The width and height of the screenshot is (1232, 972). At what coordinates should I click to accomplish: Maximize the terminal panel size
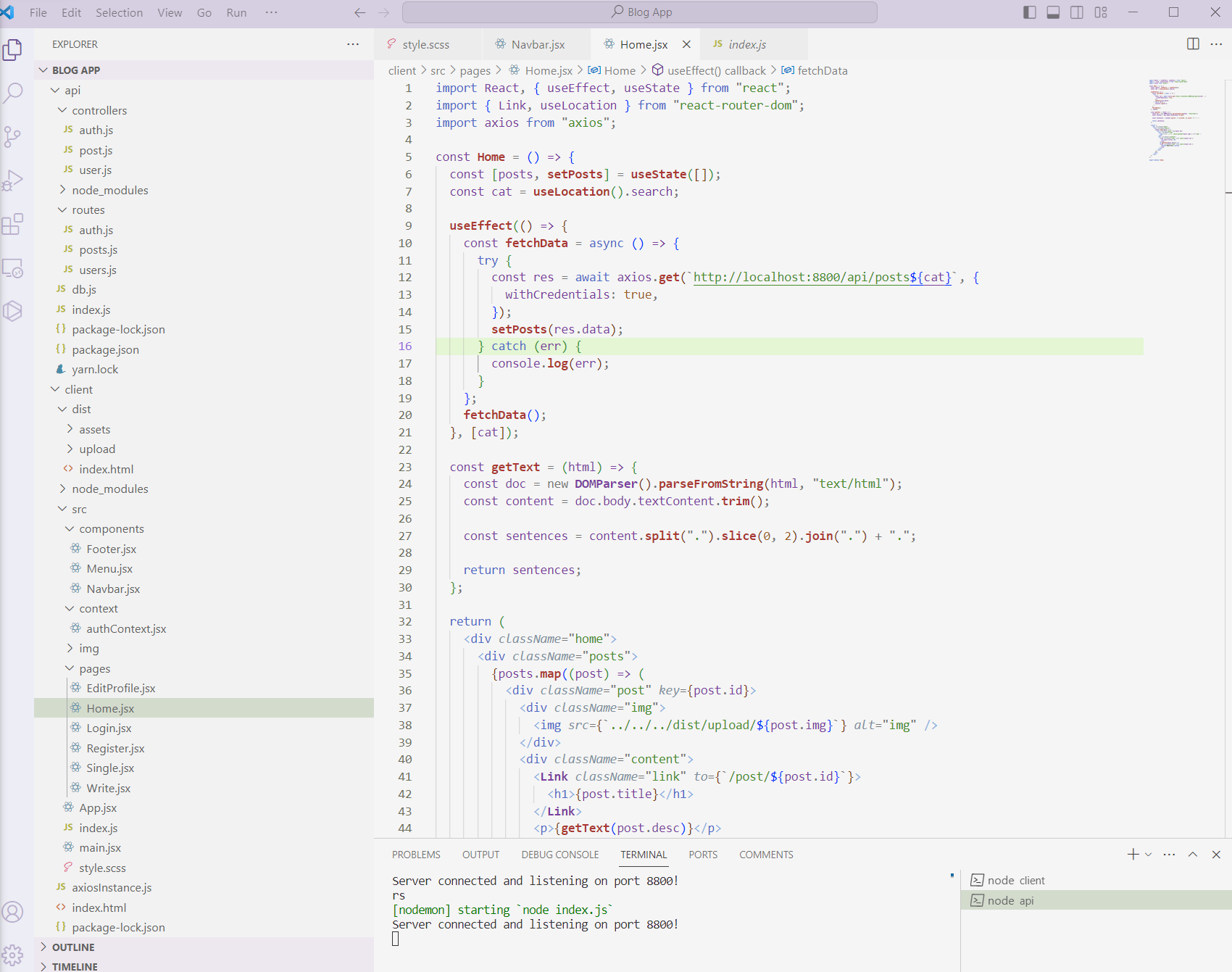pyautogui.click(x=1193, y=855)
